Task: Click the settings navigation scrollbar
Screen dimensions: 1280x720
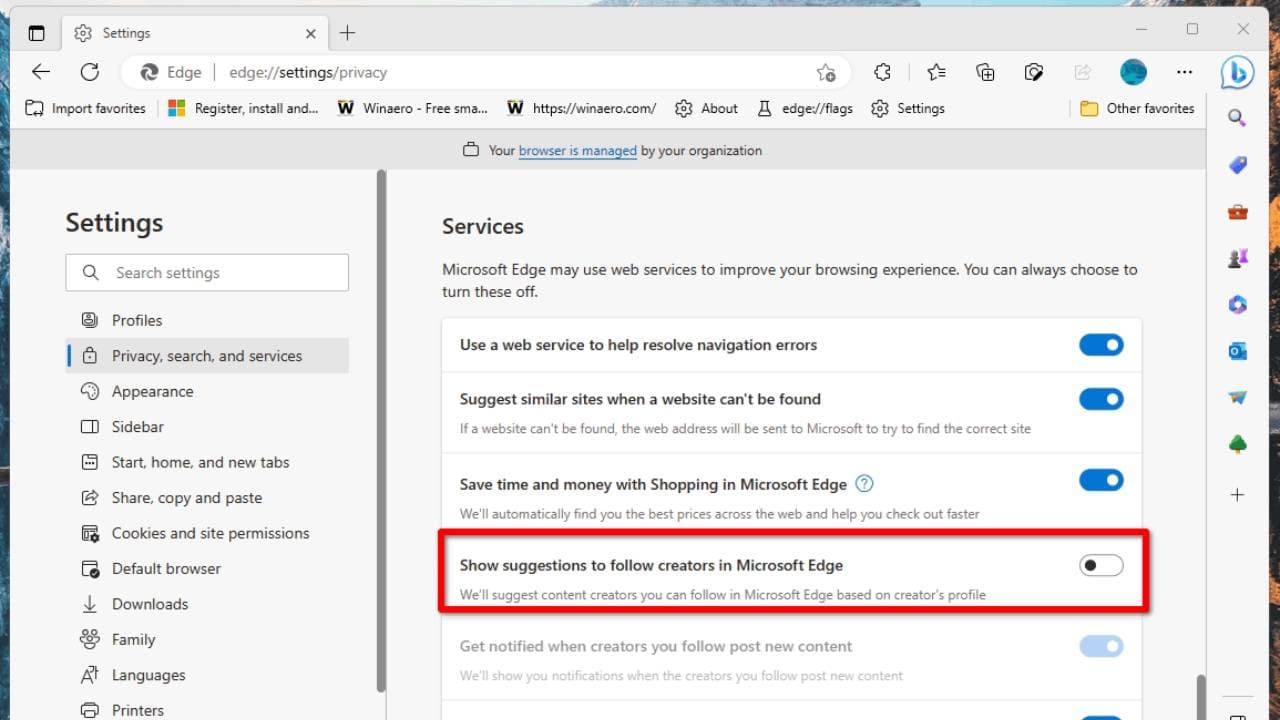Action: [x=381, y=430]
